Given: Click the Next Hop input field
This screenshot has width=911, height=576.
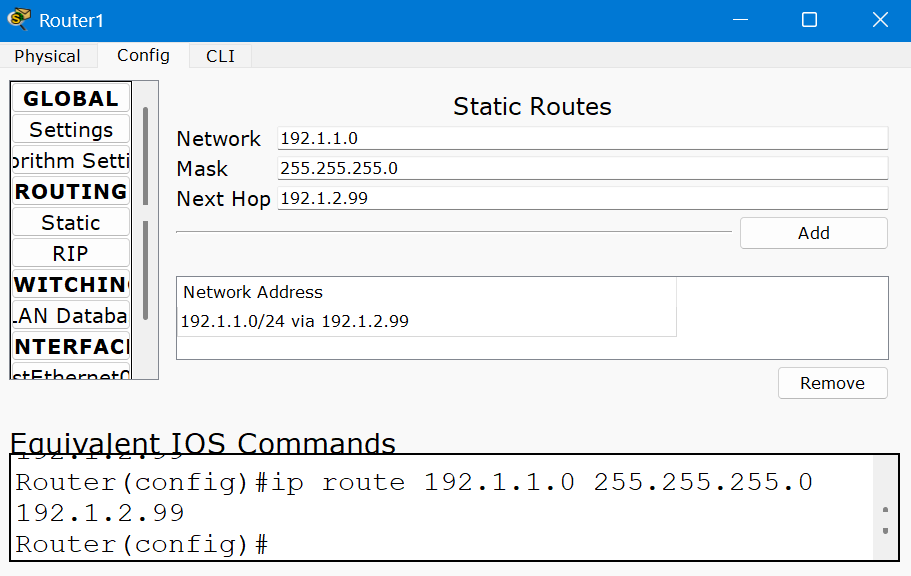Looking at the screenshot, I should click(x=582, y=198).
